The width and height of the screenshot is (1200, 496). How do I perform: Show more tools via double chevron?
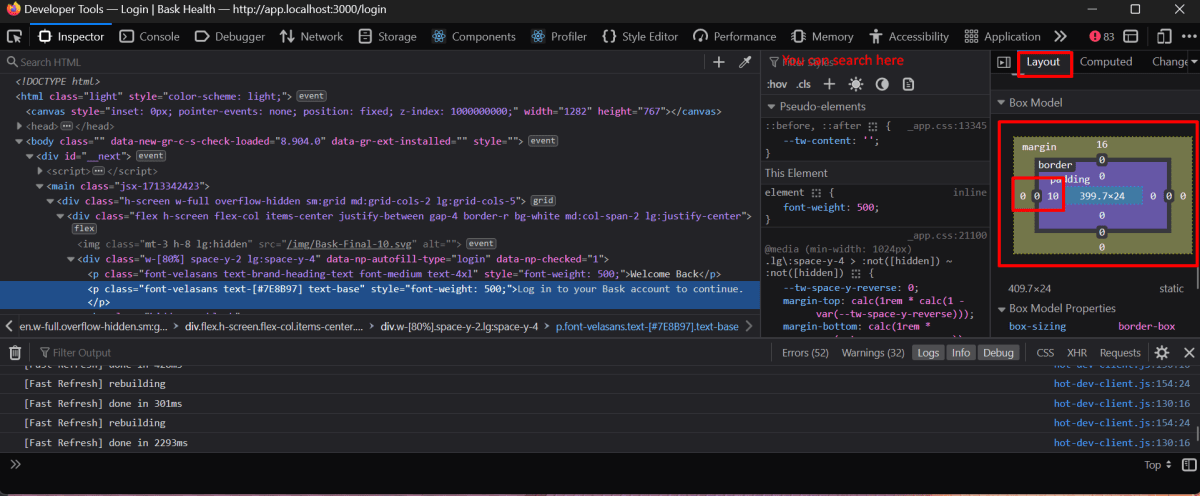[x=1061, y=37]
